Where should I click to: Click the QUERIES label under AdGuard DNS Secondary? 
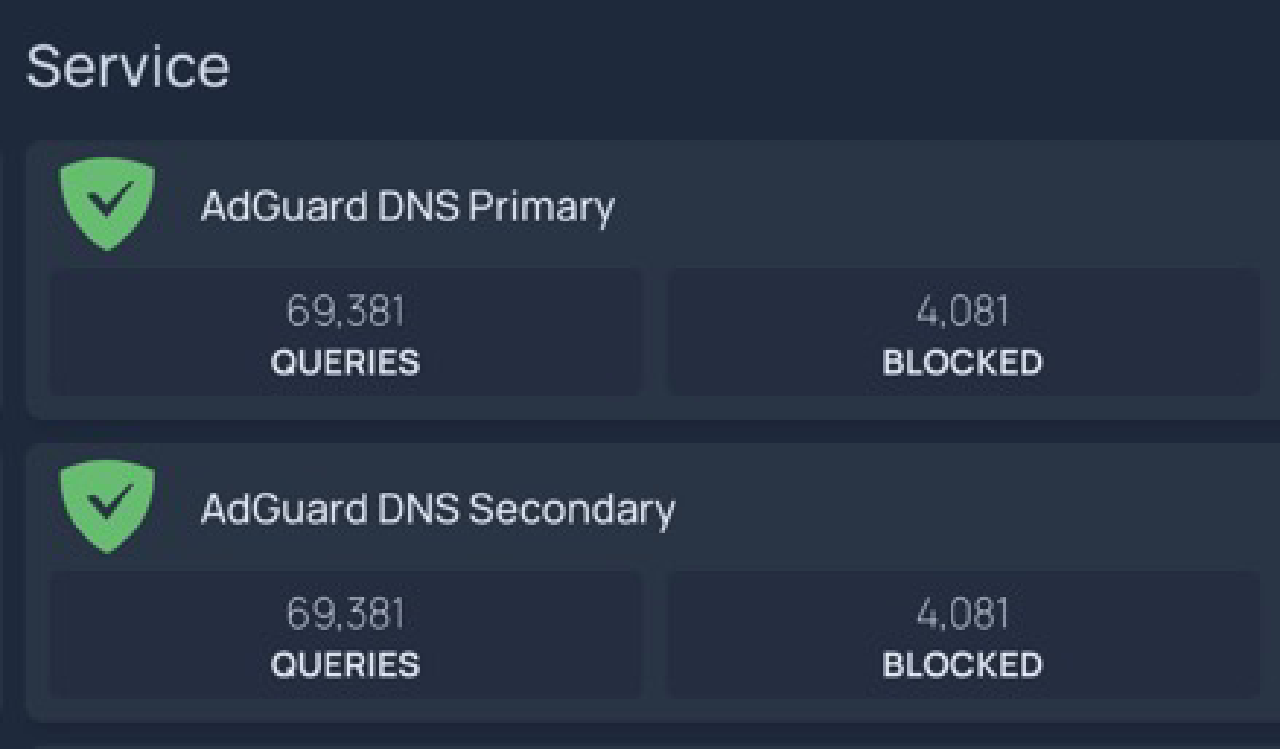pos(345,665)
